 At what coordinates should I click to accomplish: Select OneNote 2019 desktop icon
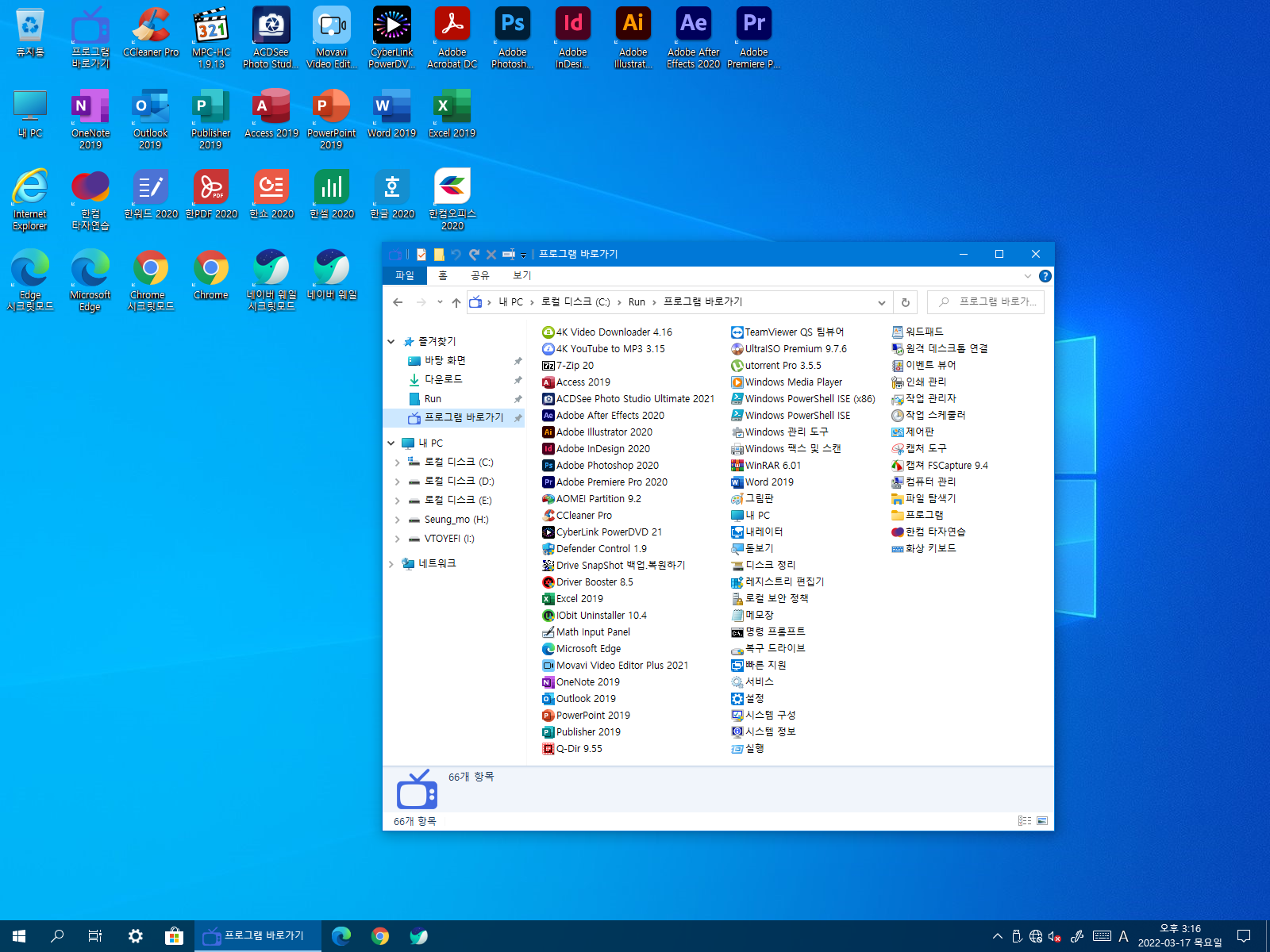tap(90, 119)
